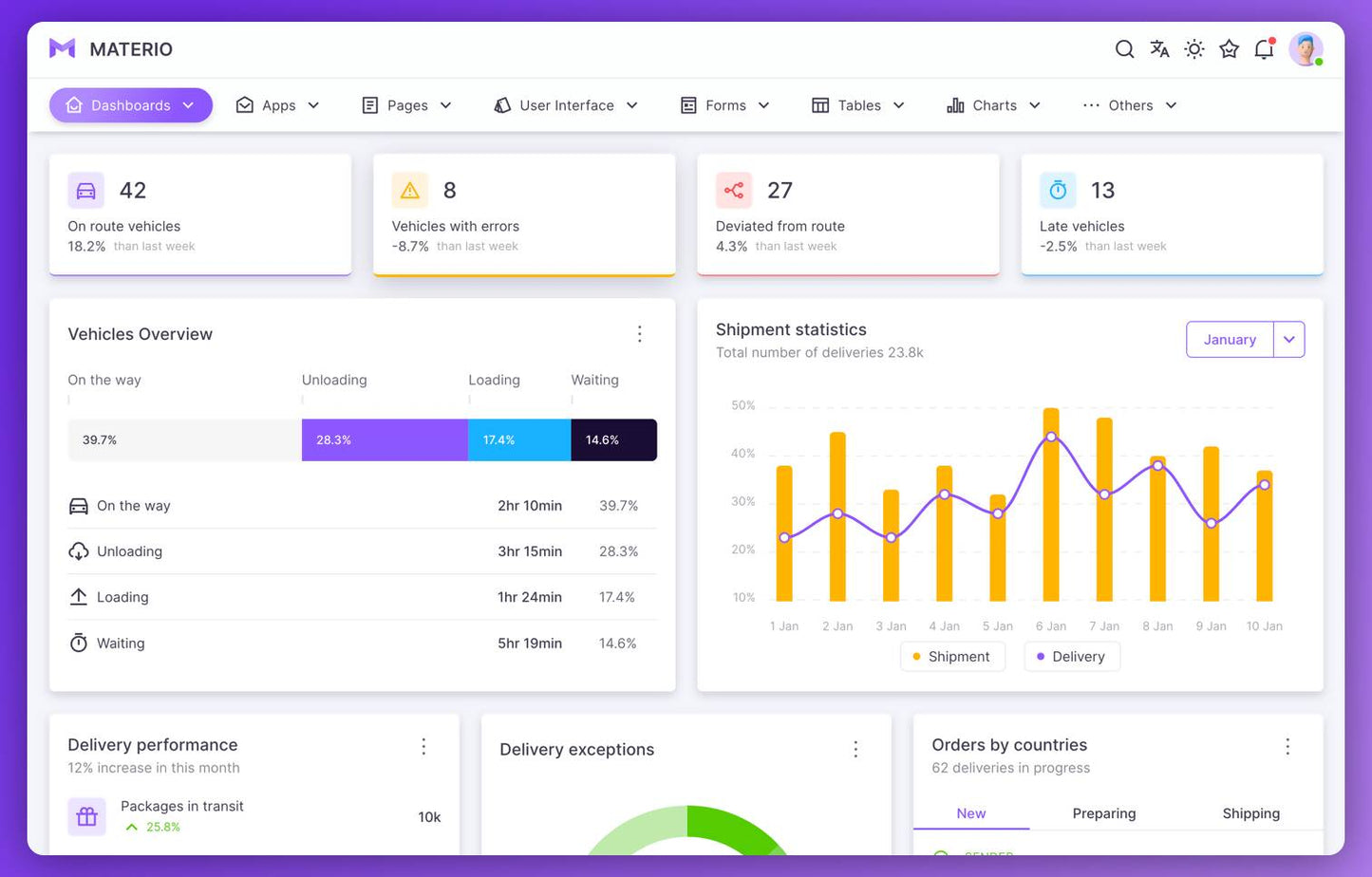Image resolution: width=1372 pixels, height=877 pixels.
Task: Open the Forms menu
Action: click(x=725, y=105)
